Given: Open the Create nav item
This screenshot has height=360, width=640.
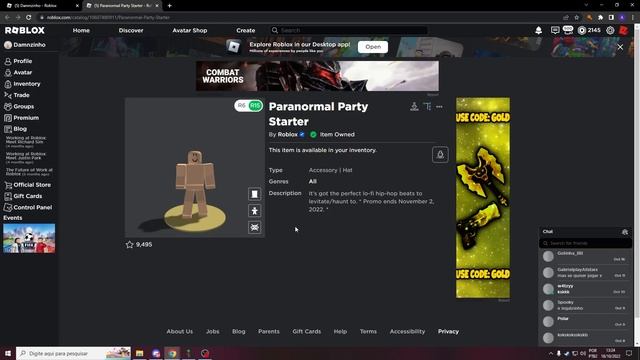Looking at the screenshot, I should tap(245, 30).
